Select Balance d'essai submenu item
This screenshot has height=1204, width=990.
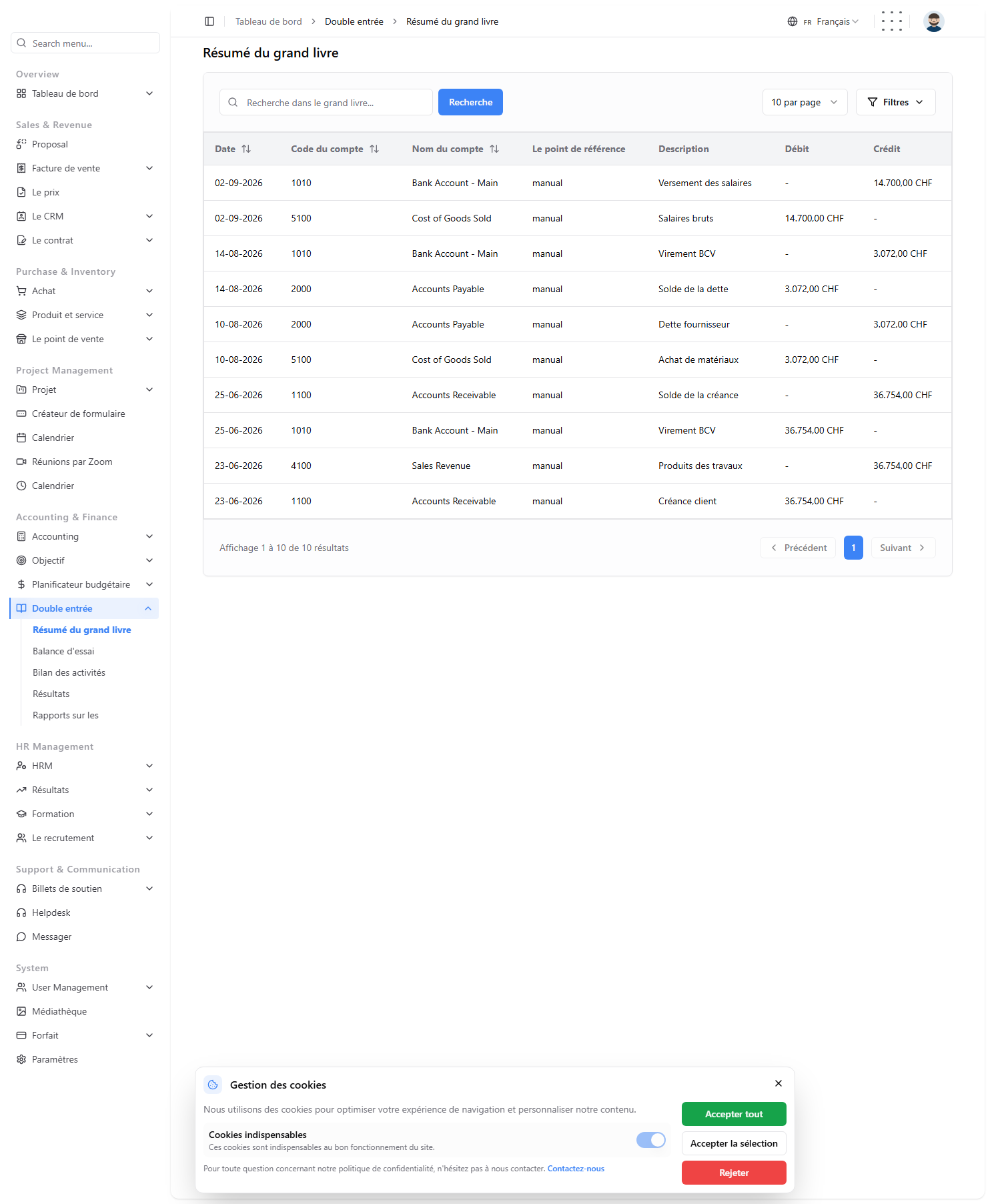[63, 651]
